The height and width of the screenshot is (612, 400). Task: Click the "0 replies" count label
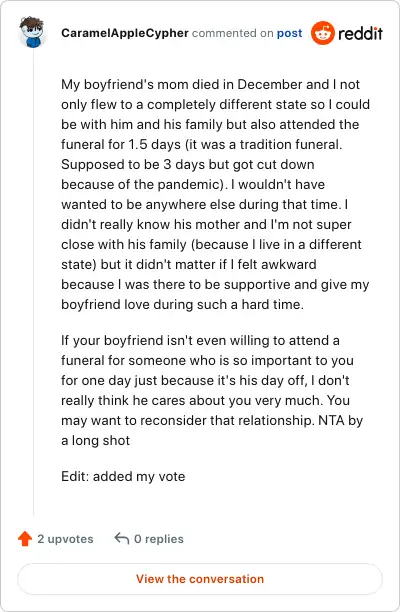pos(158,539)
